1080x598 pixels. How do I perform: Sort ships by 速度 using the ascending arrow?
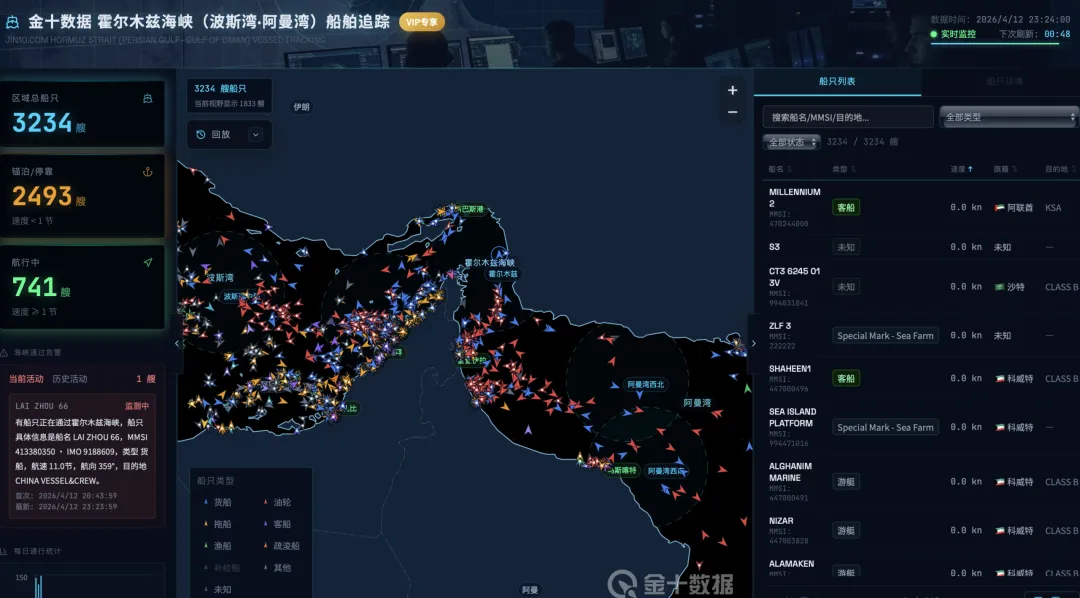click(969, 168)
